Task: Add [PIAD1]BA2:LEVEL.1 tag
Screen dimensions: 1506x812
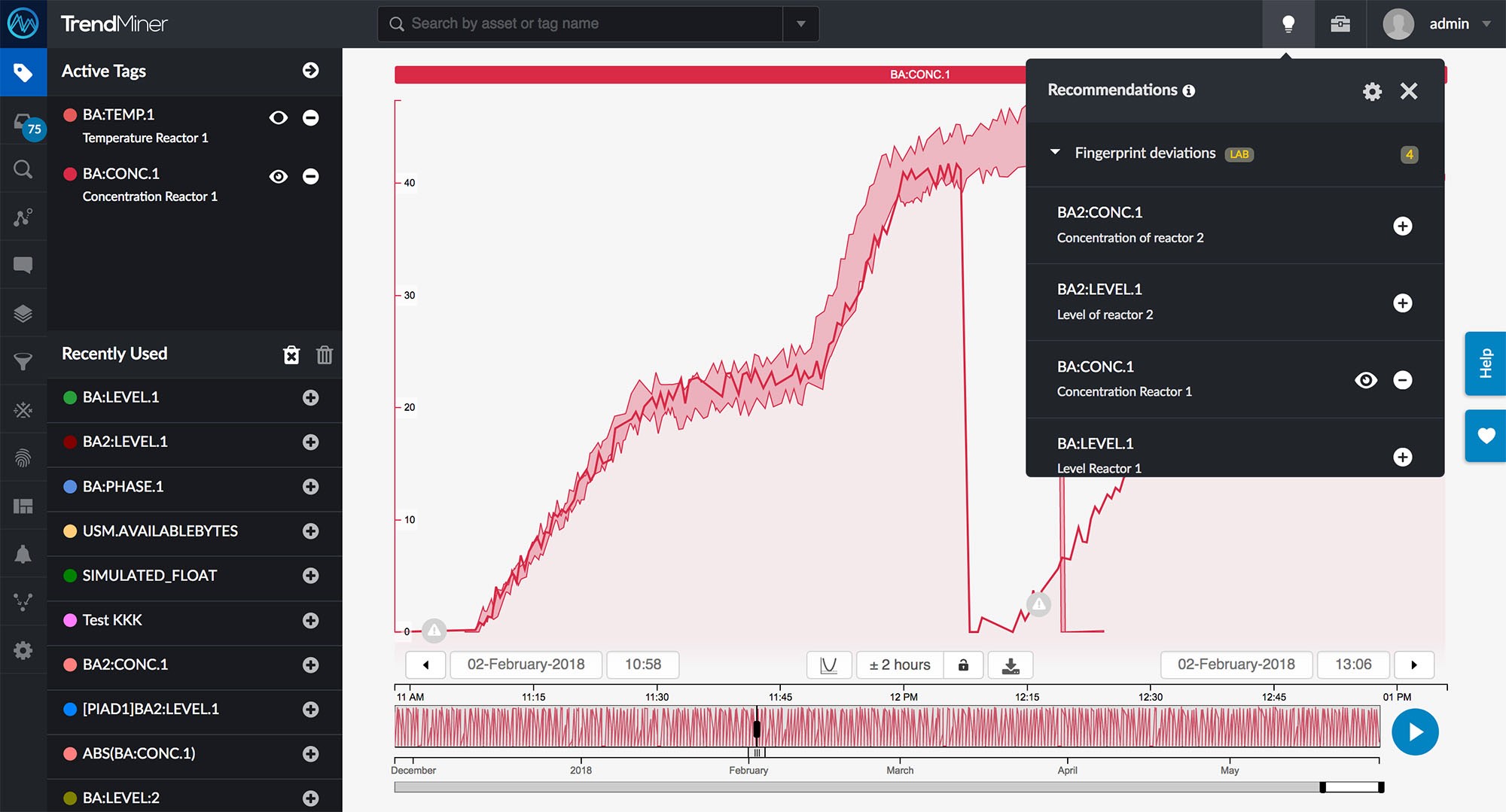Action: tap(310, 709)
